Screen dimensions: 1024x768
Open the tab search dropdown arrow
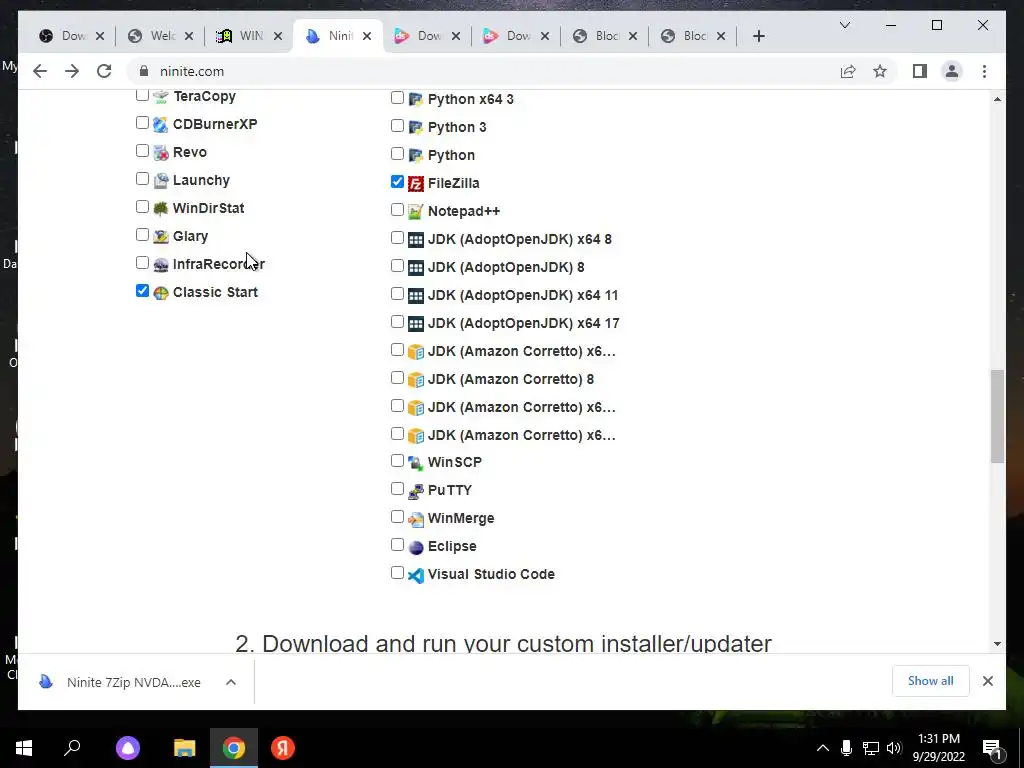point(844,25)
